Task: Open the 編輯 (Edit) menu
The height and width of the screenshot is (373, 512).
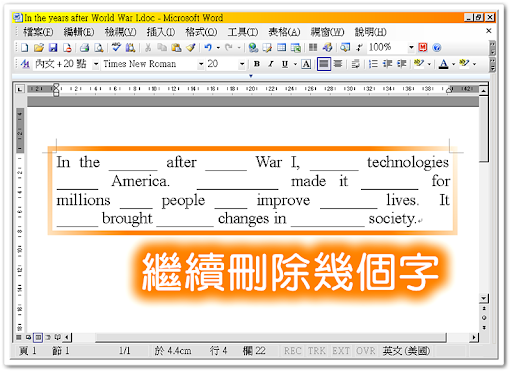Action: coord(79,32)
